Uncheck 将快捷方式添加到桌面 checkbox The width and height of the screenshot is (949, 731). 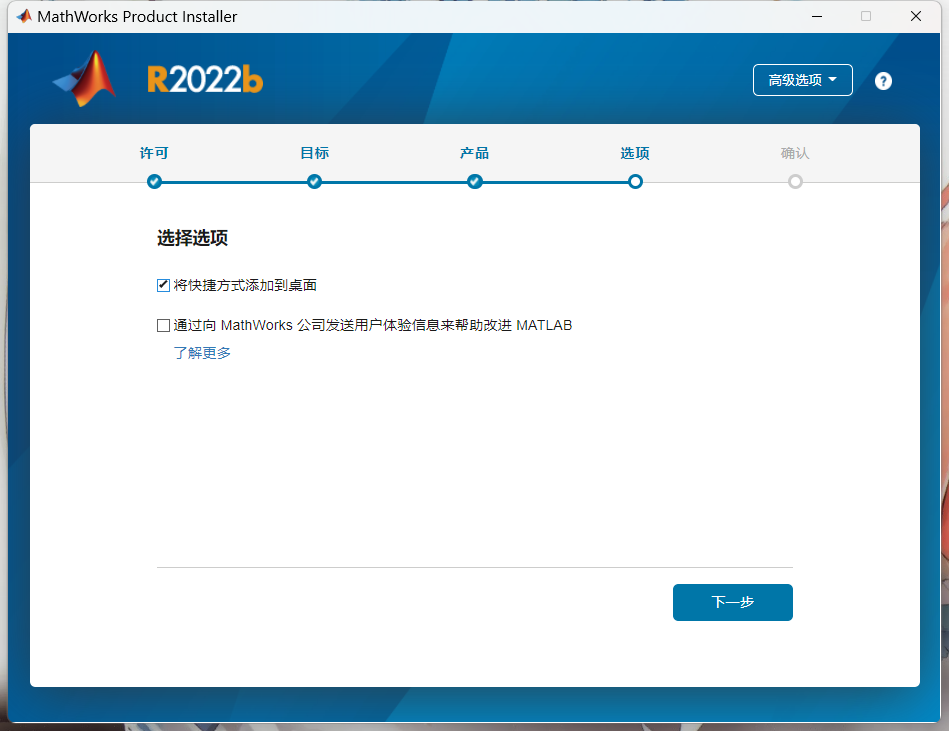(x=164, y=285)
